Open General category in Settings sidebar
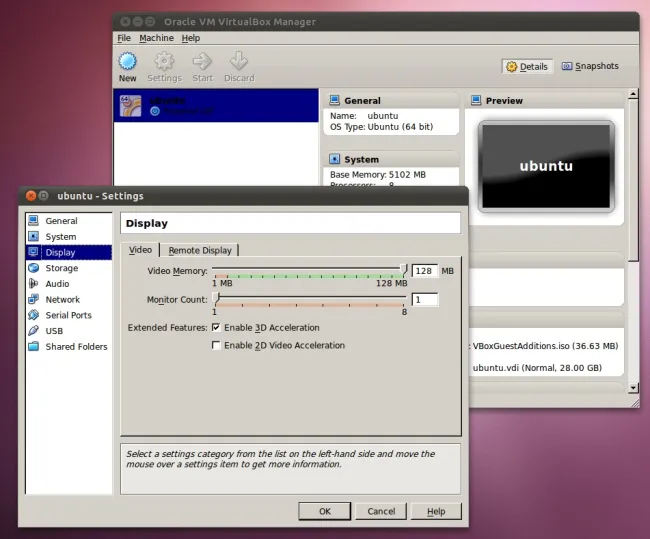This screenshot has width=650, height=539. [69, 221]
